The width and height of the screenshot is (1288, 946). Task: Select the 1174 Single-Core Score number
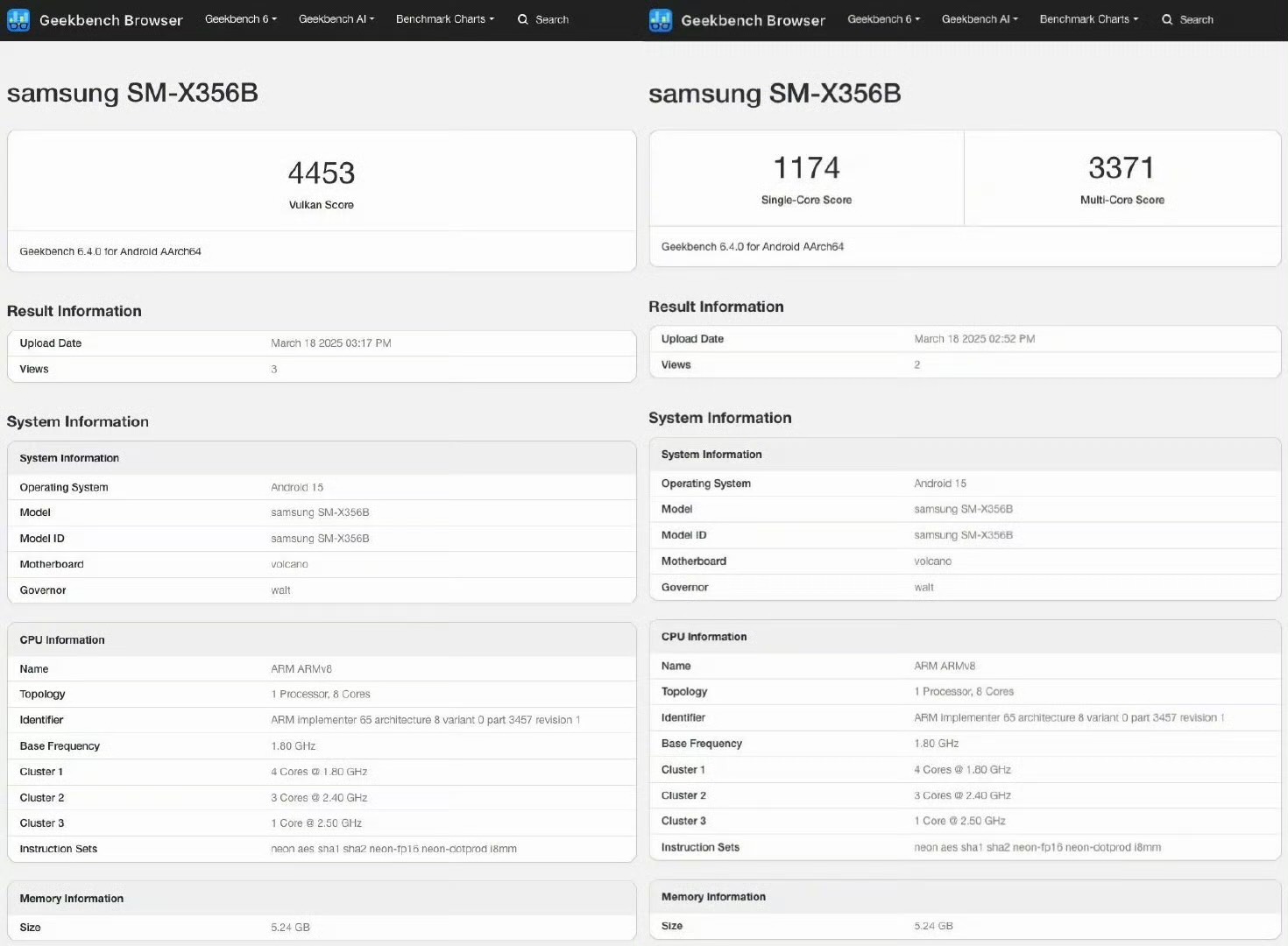tap(806, 168)
